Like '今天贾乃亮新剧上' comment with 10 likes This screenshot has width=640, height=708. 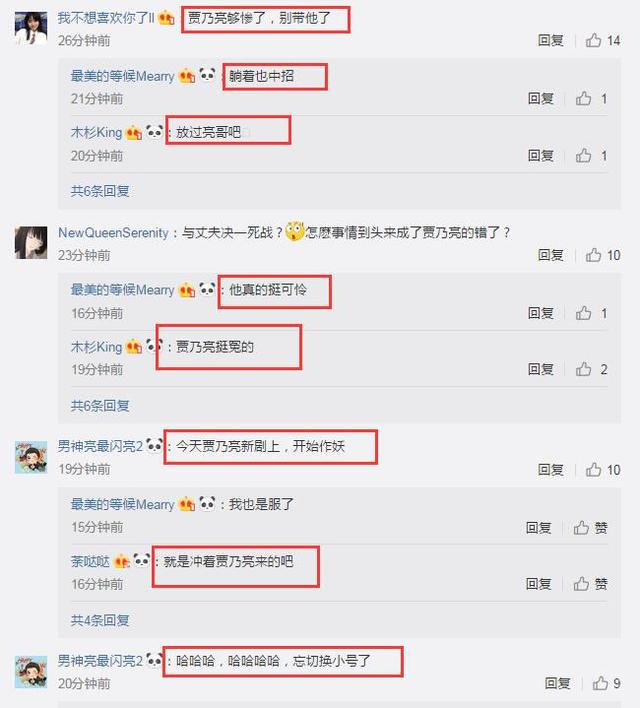603,470
